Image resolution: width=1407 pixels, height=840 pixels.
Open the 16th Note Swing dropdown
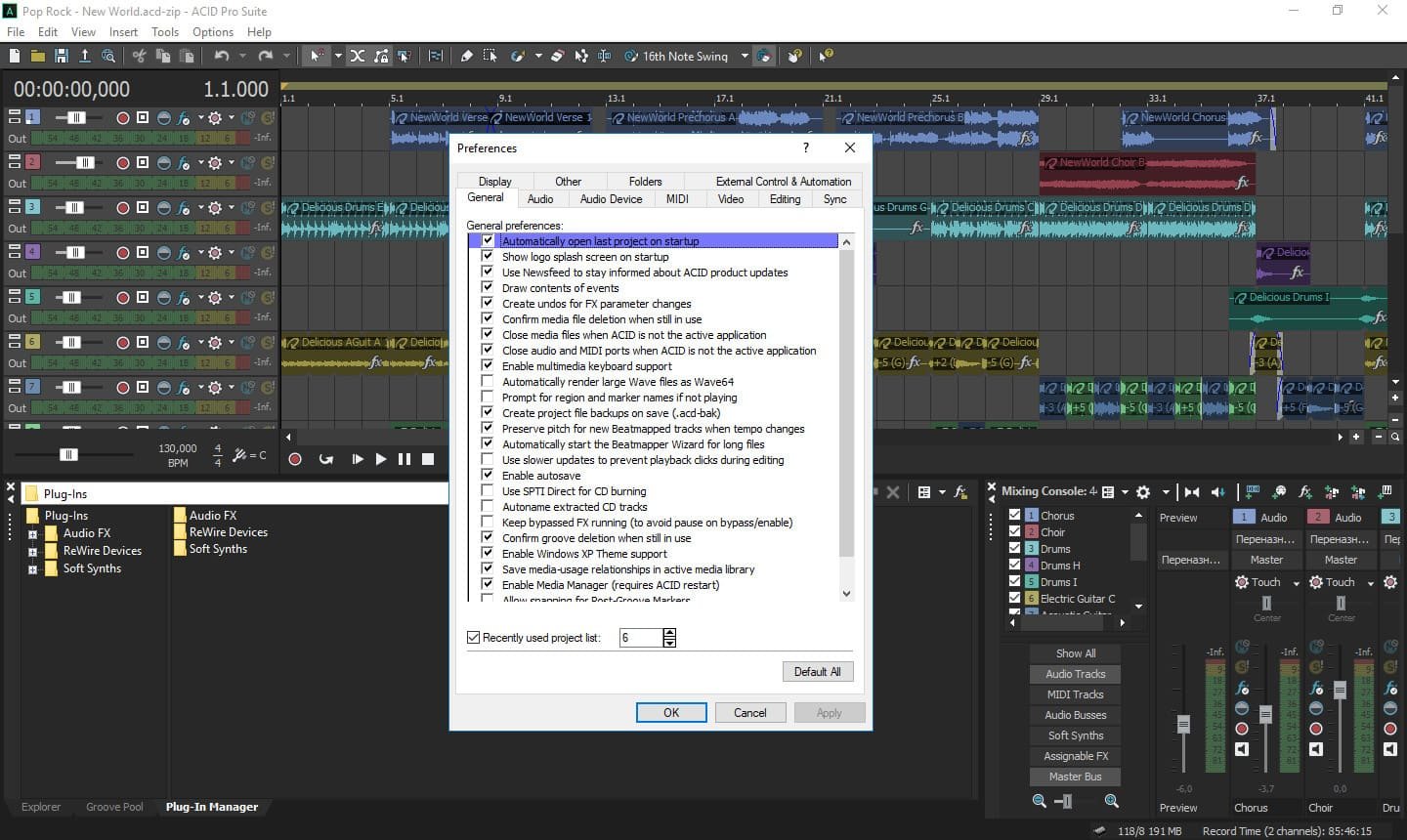click(x=746, y=56)
